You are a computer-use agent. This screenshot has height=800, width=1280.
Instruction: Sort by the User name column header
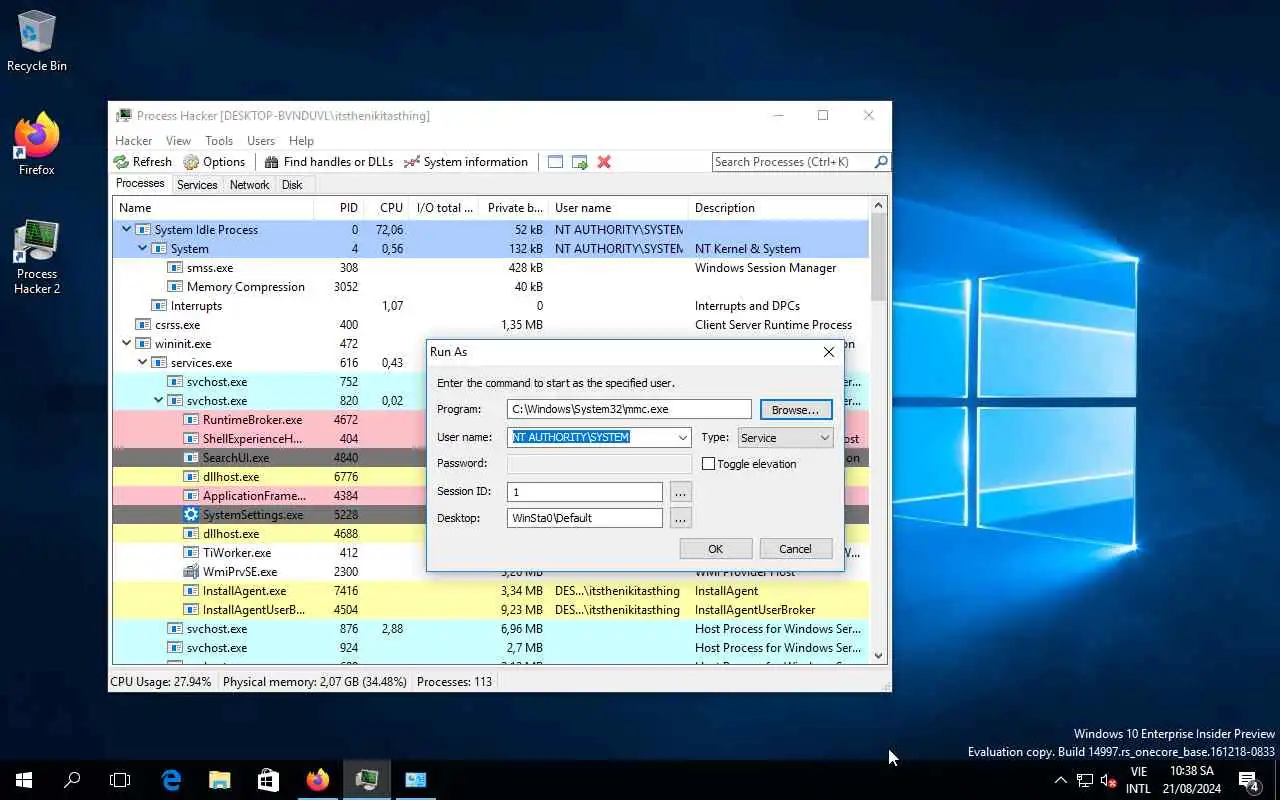pos(619,208)
